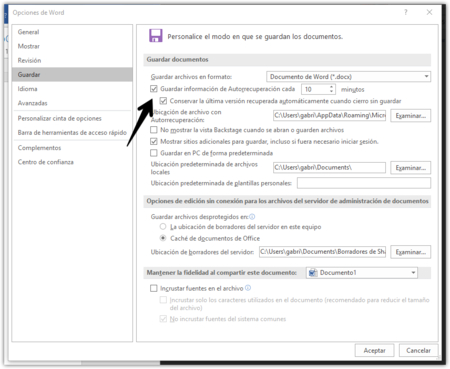
Task: Select the Guardar options category
Action: [72, 75]
